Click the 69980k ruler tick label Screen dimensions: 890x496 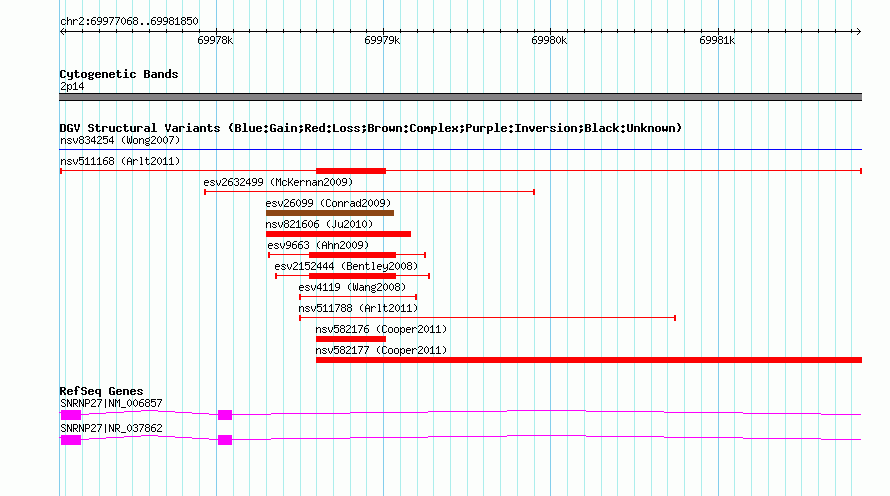[549, 40]
